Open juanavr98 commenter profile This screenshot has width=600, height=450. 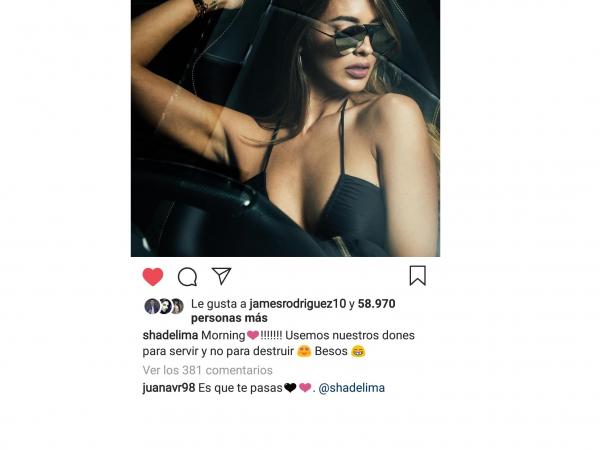coord(169,388)
